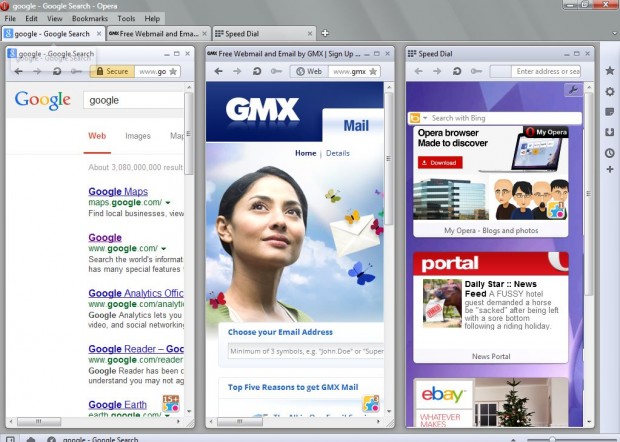Image resolution: width=620 pixels, height=442 pixels.
Task: Open the Downloads panel in sidebar
Action: click(x=609, y=132)
